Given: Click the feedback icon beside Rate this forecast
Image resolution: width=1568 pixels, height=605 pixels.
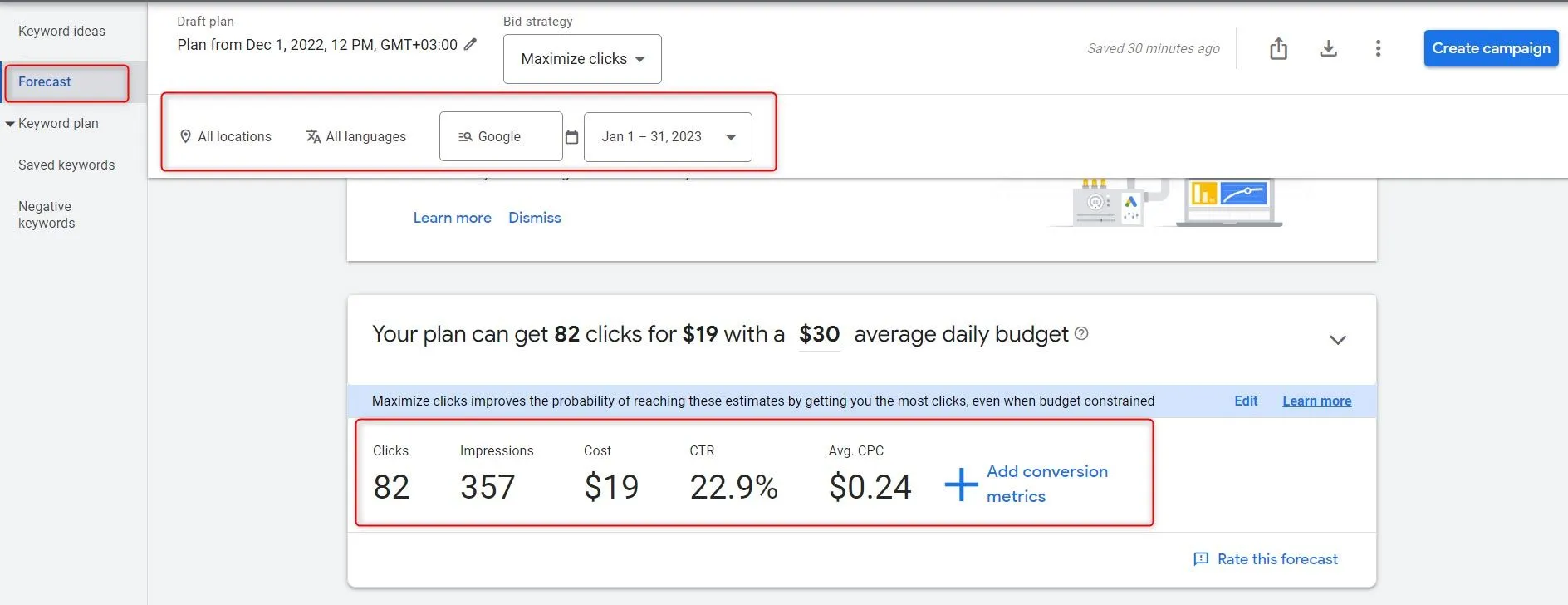Looking at the screenshot, I should point(1201,559).
